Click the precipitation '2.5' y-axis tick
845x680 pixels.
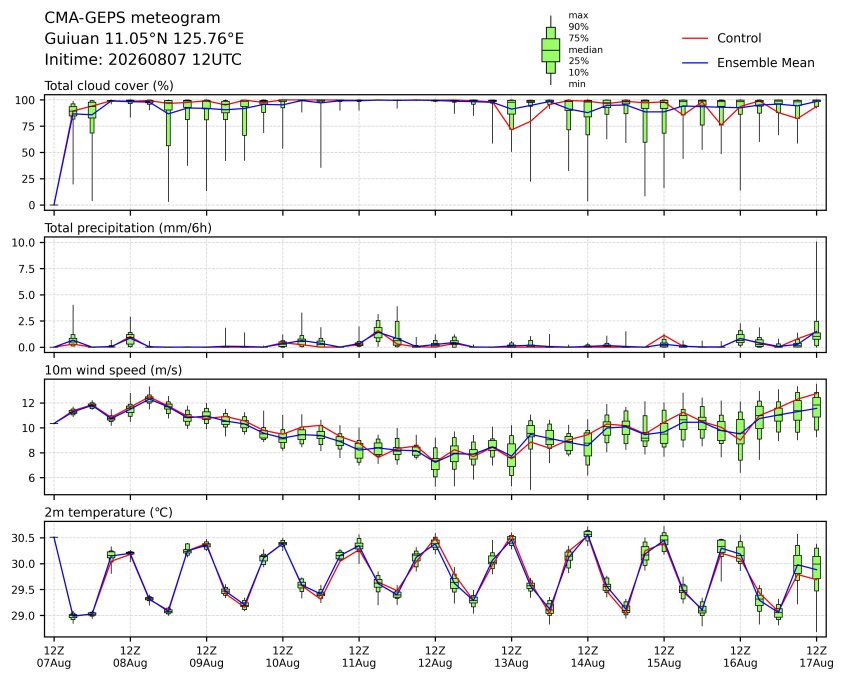pos(27,321)
